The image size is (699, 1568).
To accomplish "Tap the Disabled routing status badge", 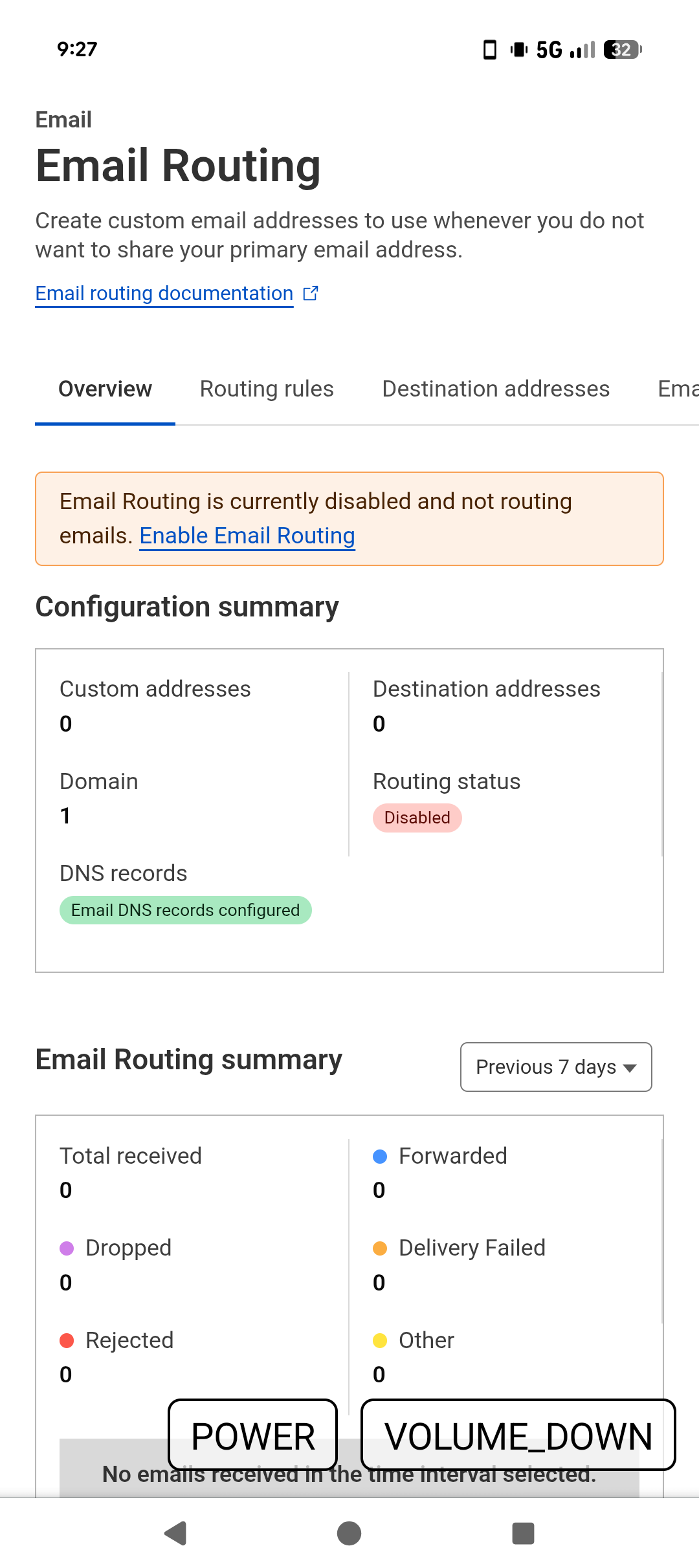I will [x=417, y=818].
